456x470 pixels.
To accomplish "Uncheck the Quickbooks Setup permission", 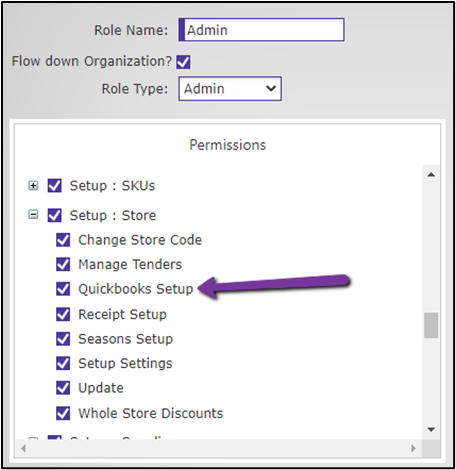I will [63, 289].
